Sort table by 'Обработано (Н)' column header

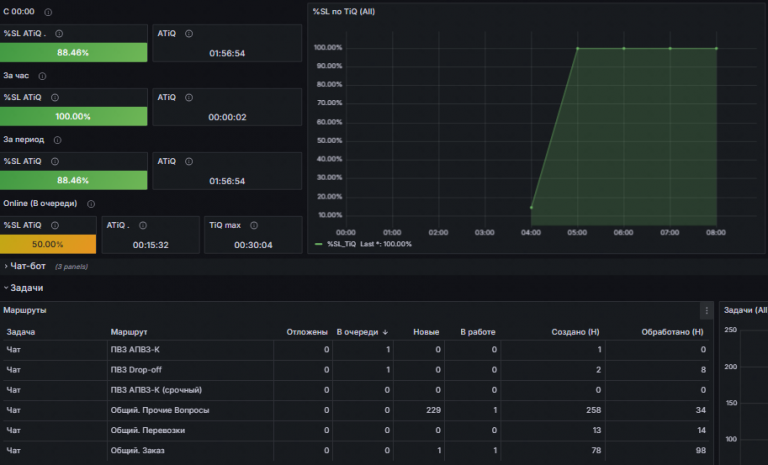coord(672,332)
